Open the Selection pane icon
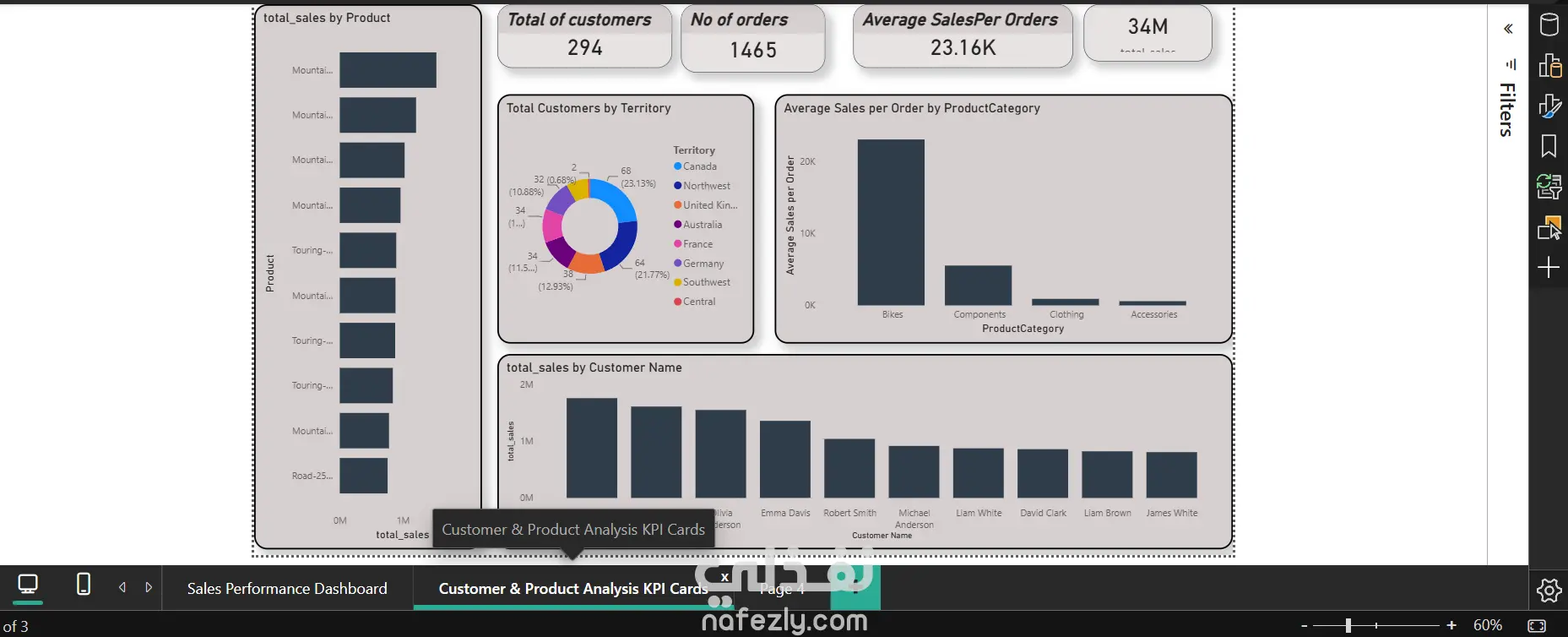The height and width of the screenshot is (637, 1568). point(1549,227)
